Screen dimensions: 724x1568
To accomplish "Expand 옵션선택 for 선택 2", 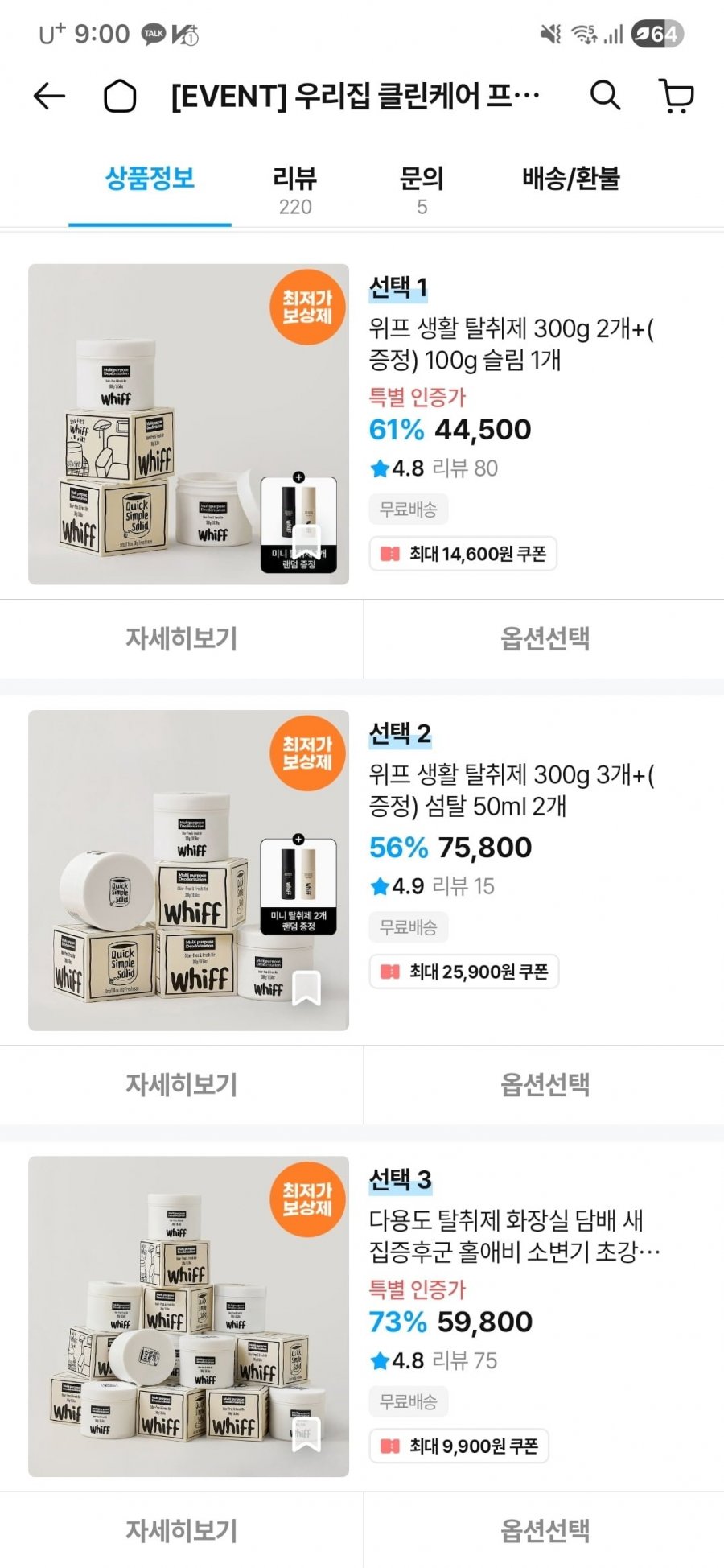I will pos(545,1084).
